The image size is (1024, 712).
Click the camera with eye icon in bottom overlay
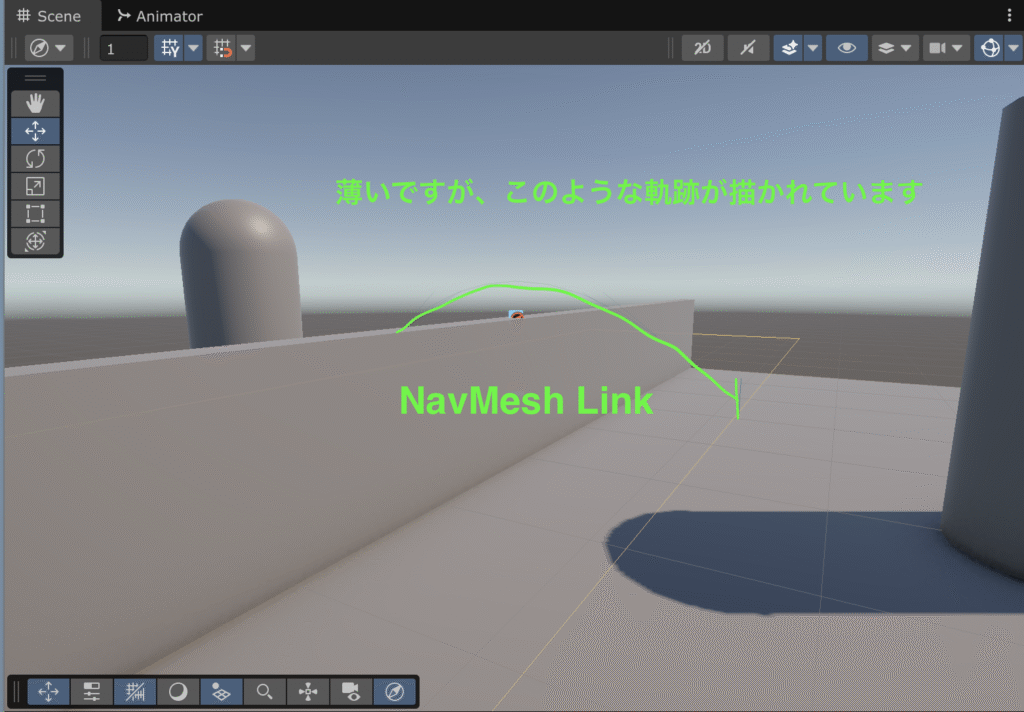[351, 691]
